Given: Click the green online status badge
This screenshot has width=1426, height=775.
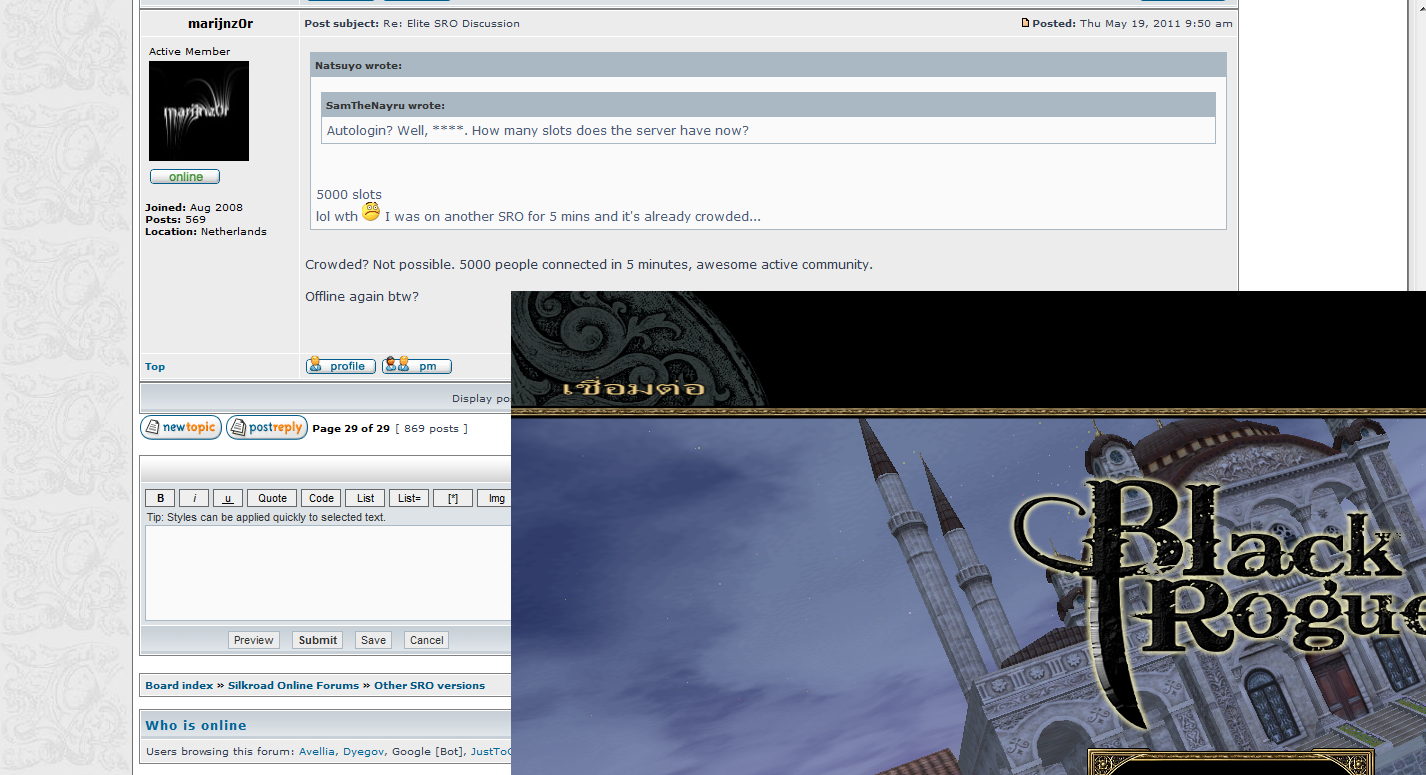Looking at the screenshot, I should pos(185,177).
